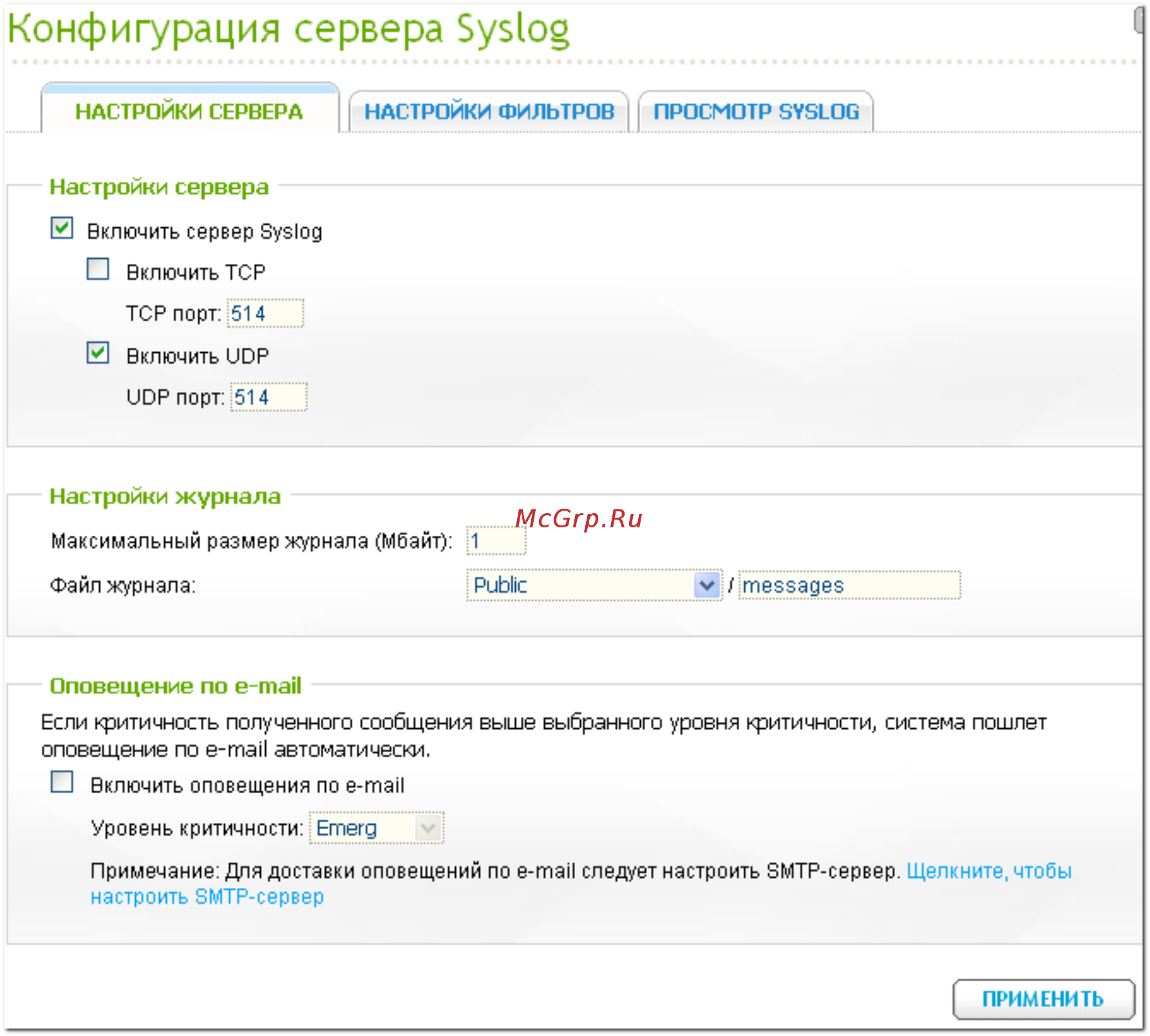Focus the maximum log size field
This screenshot has height=1036, width=1150.
click(x=496, y=541)
